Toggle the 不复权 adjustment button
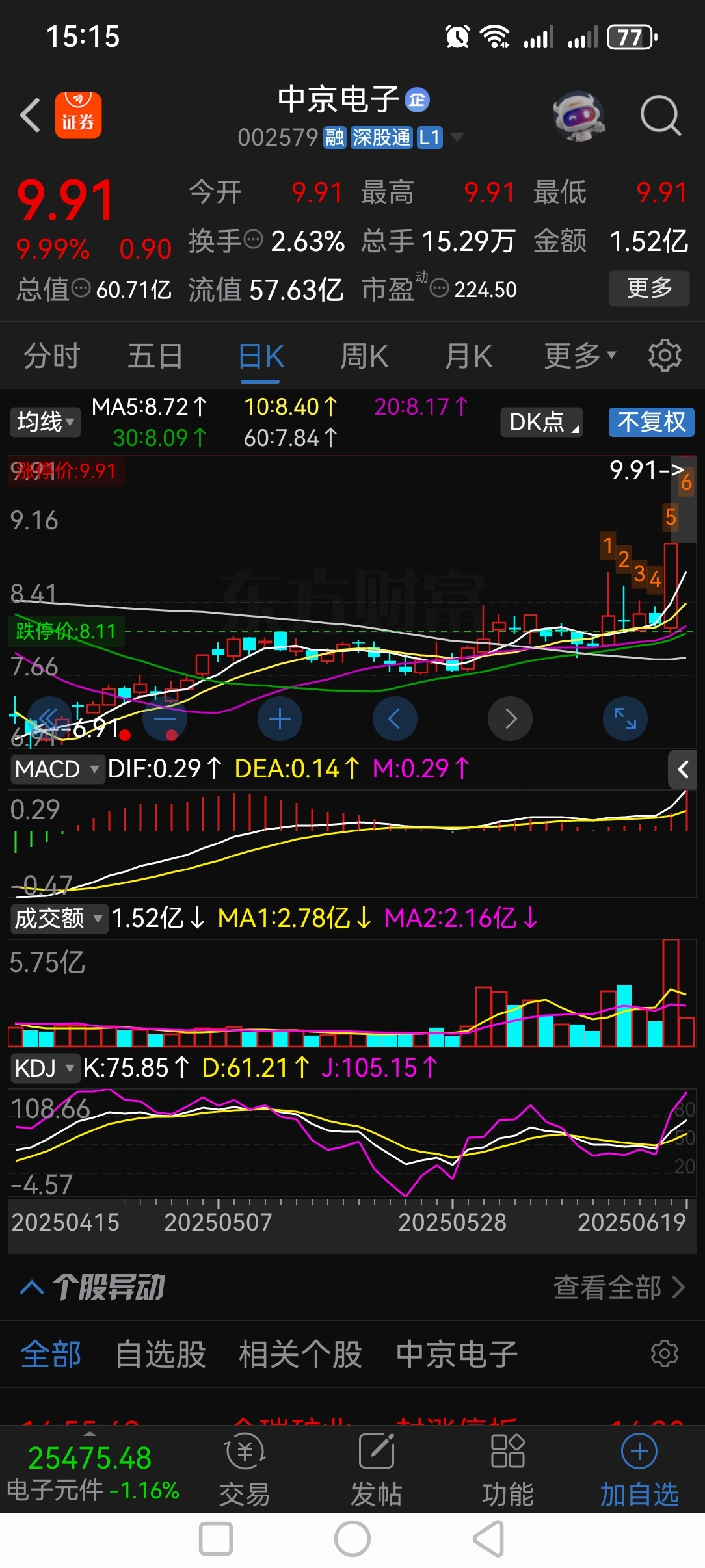Image resolution: width=705 pixels, height=1568 pixels. (x=652, y=422)
